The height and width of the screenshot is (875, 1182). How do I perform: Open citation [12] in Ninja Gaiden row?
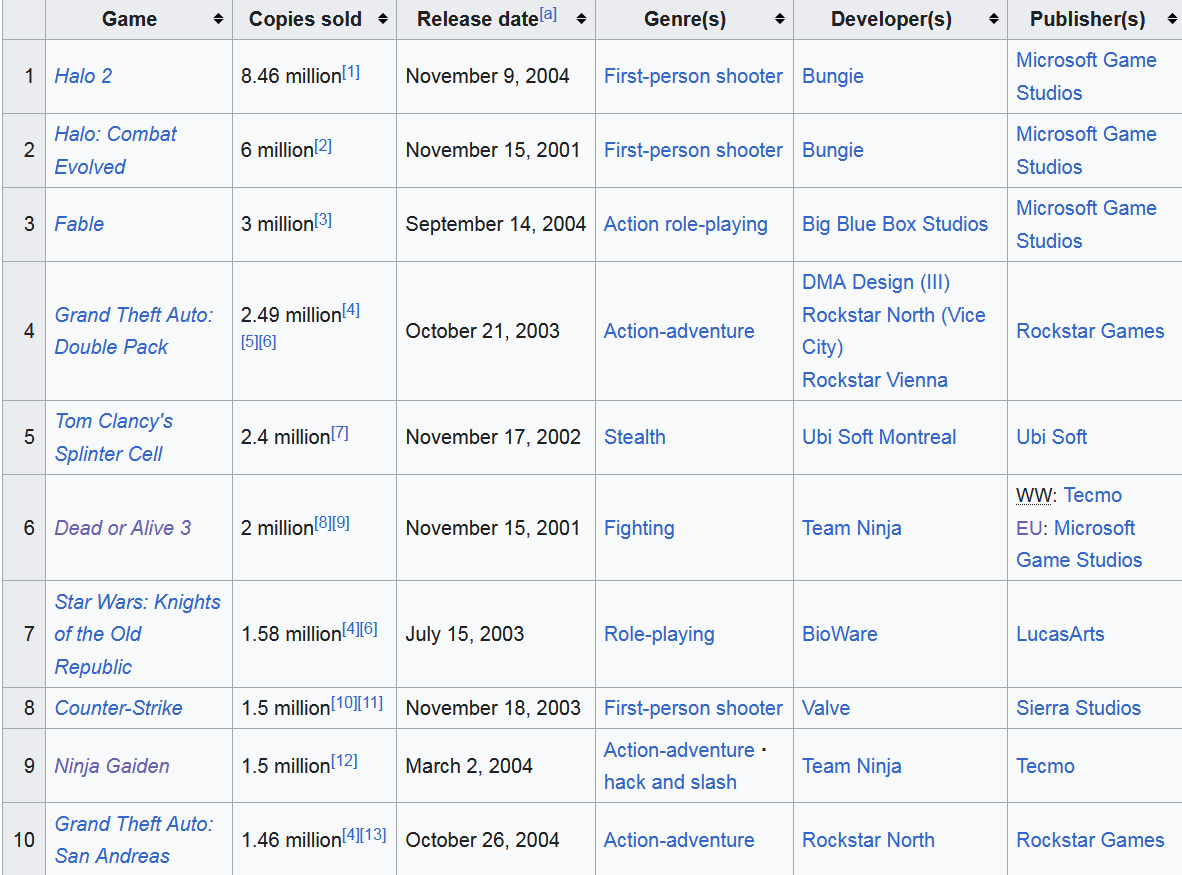tap(344, 760)
